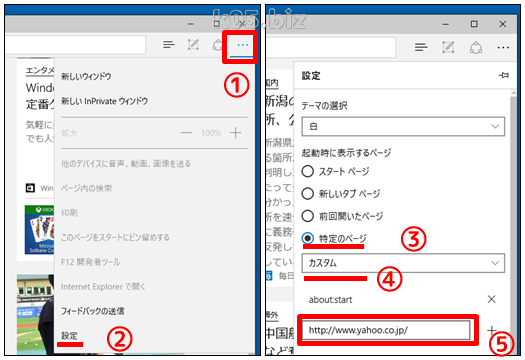Zoom out with the minus button in menu
The width and height of the screenshot is (525, 360).
click(186, 133)
